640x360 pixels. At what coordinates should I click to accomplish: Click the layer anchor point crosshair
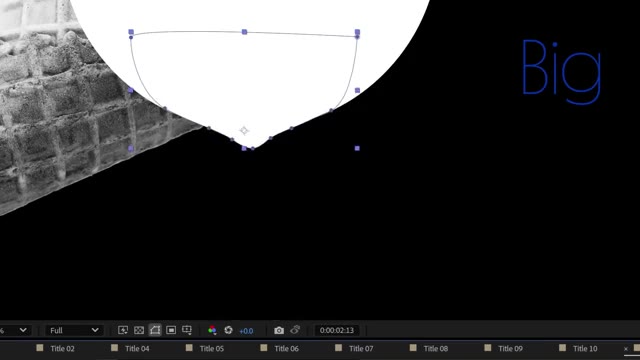[x=244, y=131]
